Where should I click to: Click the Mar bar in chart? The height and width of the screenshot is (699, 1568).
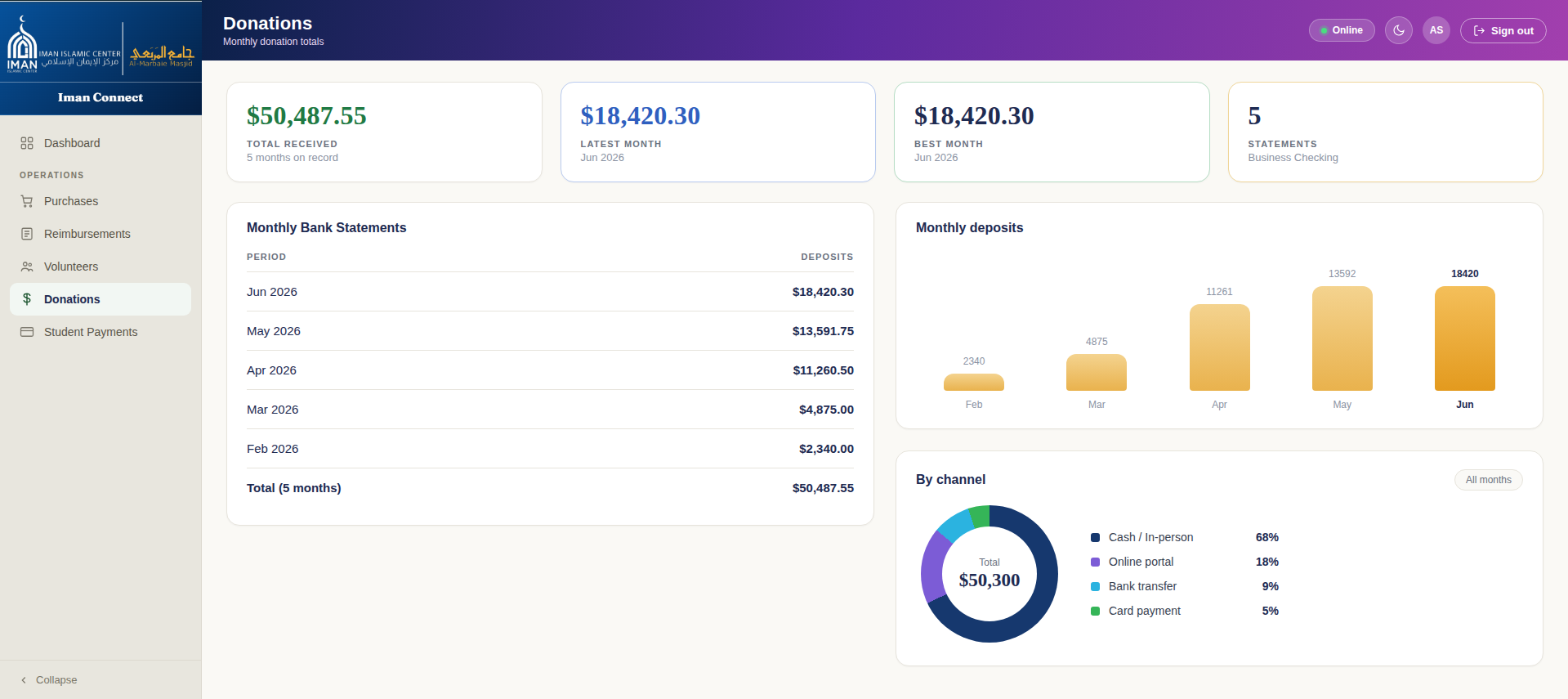[x=1097, y=373]
